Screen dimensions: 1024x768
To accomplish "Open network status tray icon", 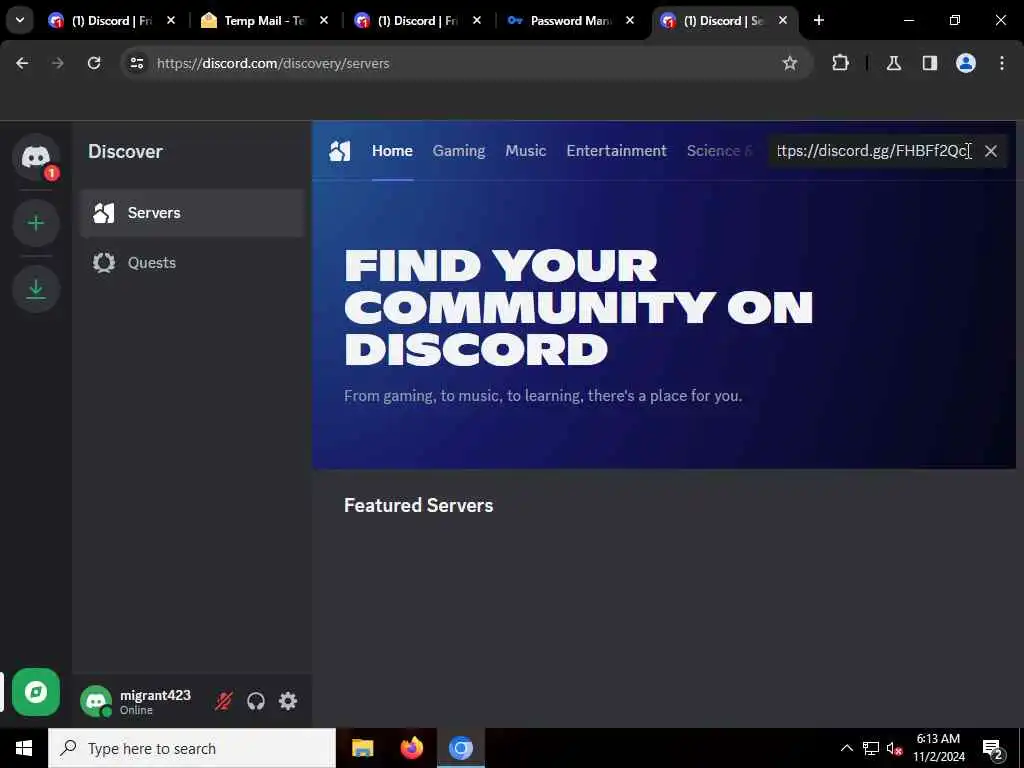I will [871, 748].
